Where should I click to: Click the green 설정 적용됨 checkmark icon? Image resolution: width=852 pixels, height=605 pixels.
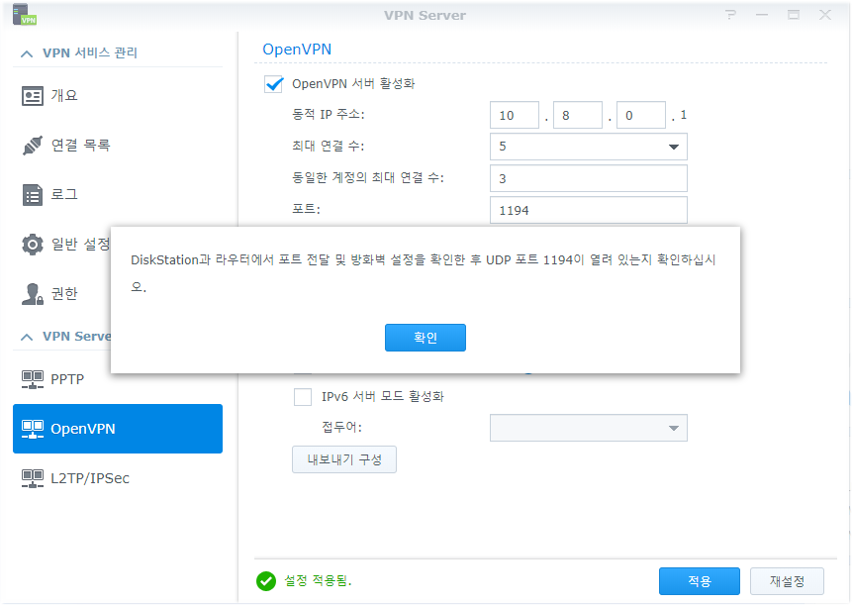266,581
